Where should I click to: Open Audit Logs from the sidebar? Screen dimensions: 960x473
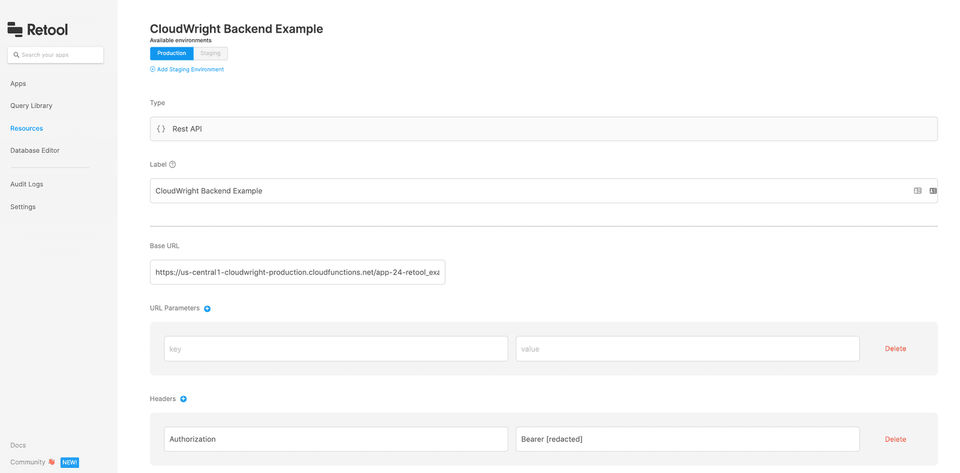coord(27,184)
